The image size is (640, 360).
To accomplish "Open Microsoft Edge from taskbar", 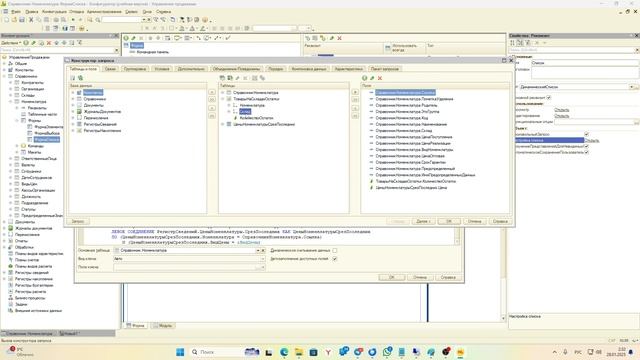I will [x=284, y=352].
